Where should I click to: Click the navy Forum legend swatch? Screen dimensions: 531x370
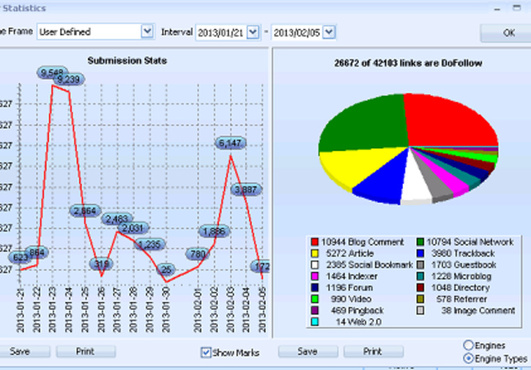(x=315, y=288)
